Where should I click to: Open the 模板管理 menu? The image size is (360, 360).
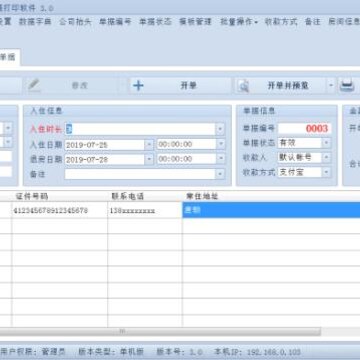click(x=195, y=22)
